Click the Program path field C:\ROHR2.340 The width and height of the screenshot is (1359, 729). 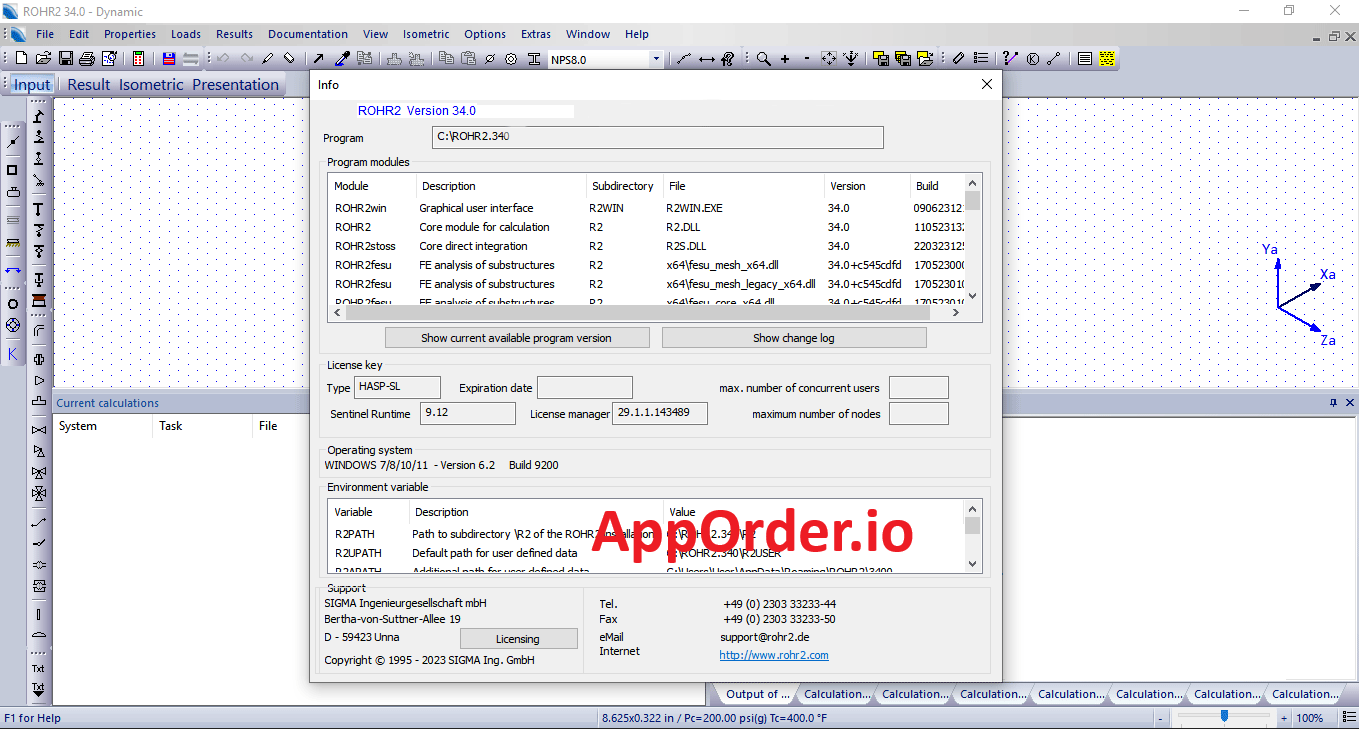[x=658, y=137]
